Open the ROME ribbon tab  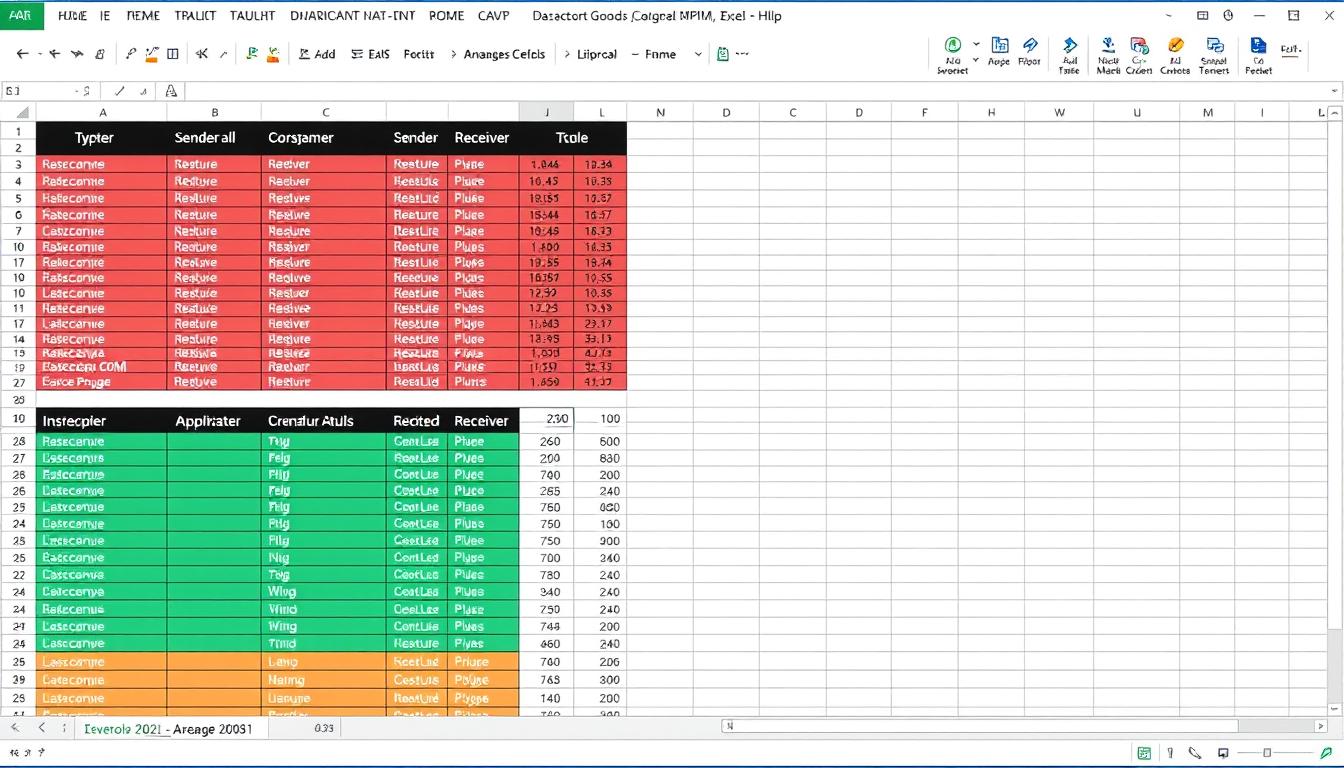point(446,16)
